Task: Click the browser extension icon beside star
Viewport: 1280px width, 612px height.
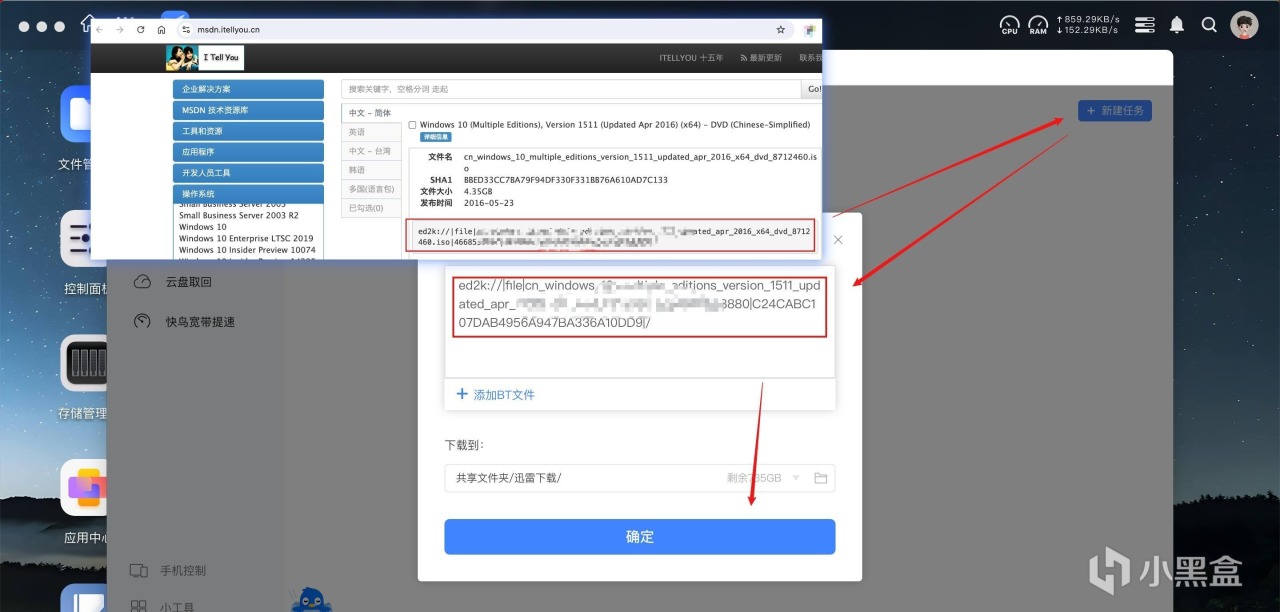Action: click(x=808, y=30)
